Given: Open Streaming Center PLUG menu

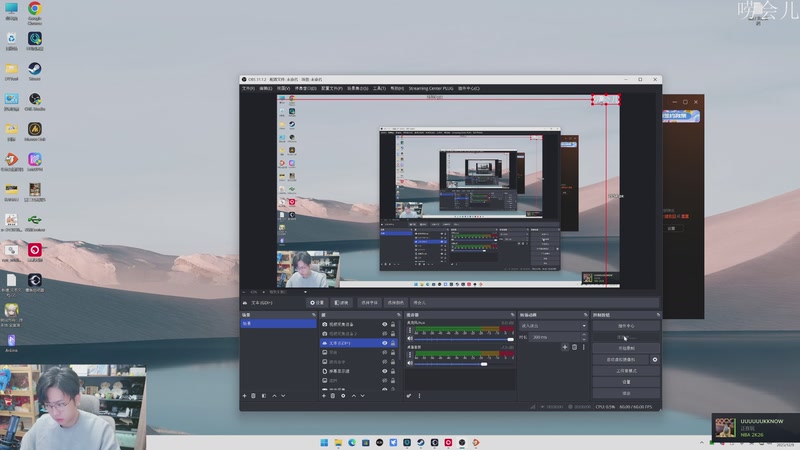Looking at the screenshot, I should click(x=431, y=88).
